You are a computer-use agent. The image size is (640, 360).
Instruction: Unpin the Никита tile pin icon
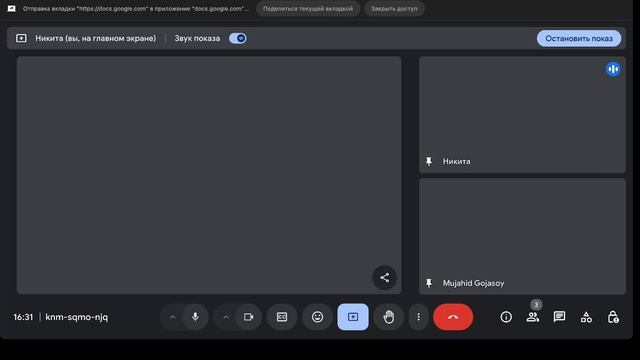(x=429, y=161)
